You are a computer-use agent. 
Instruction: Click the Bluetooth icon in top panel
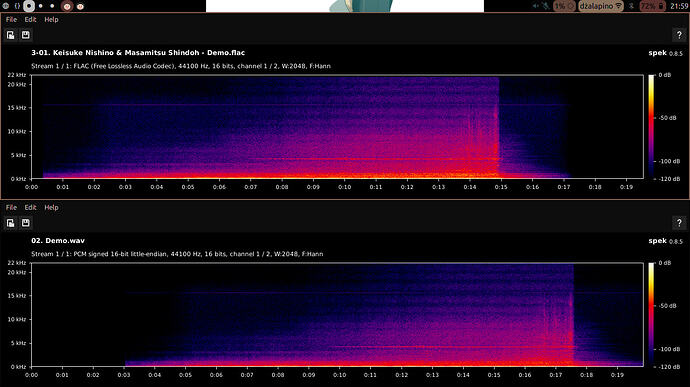tap(631, 6)
